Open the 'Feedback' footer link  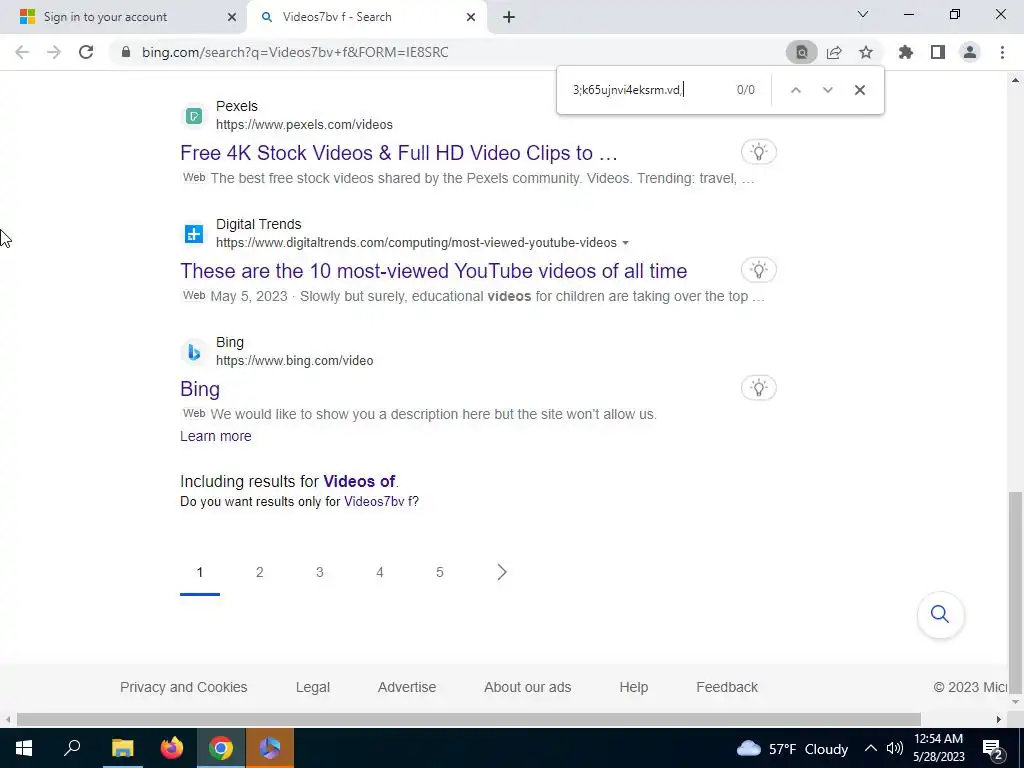click(x=727, y=687)
